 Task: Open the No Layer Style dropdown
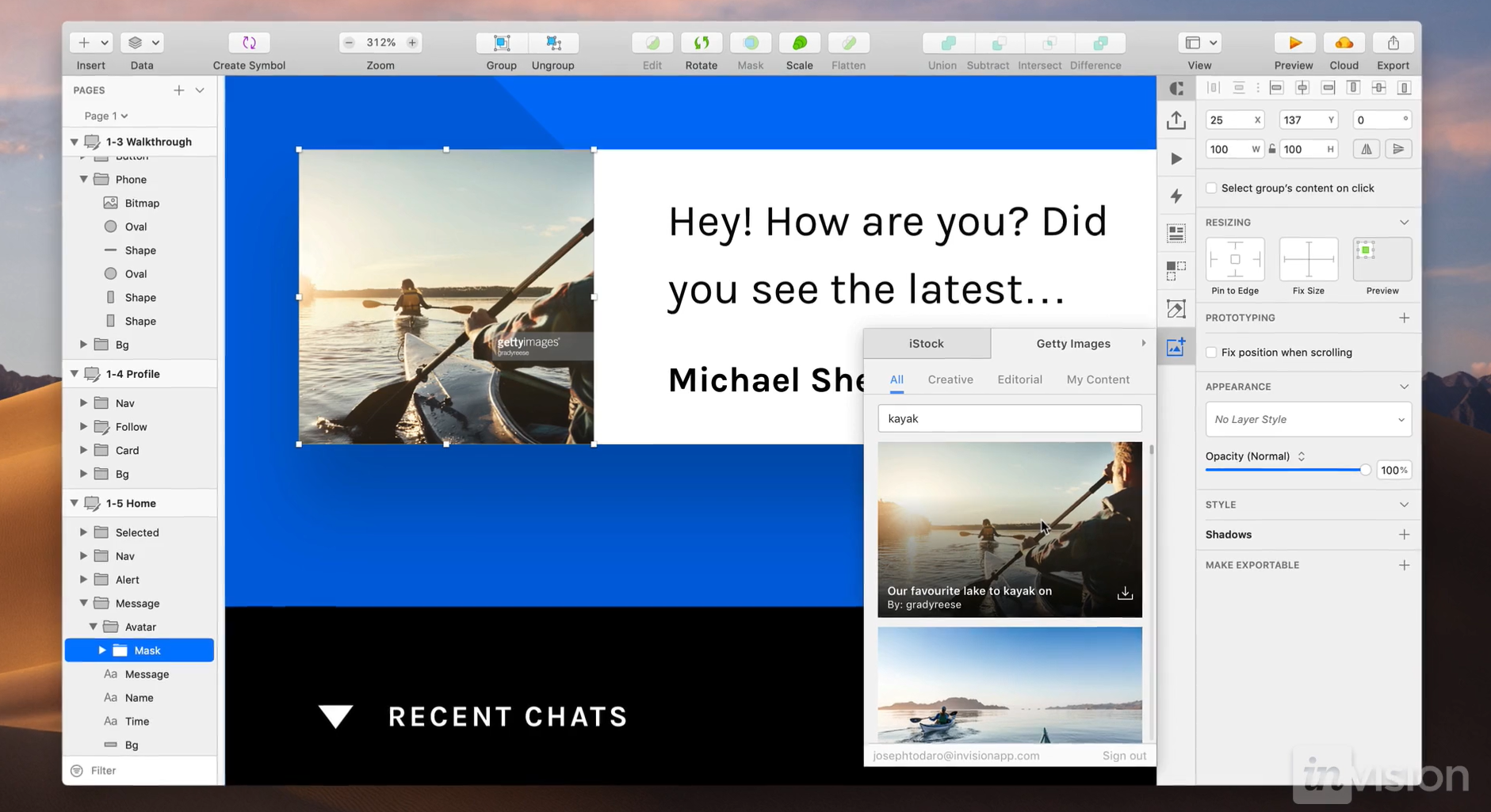1308,419
